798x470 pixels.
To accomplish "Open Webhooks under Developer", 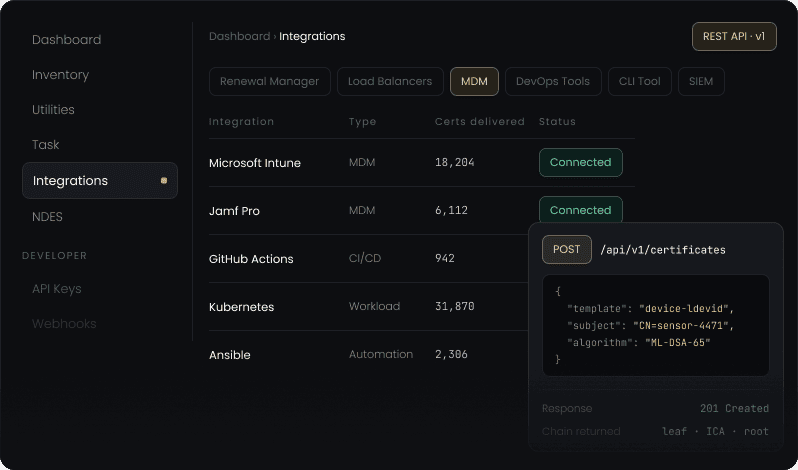I will click(x=64, y=324).
